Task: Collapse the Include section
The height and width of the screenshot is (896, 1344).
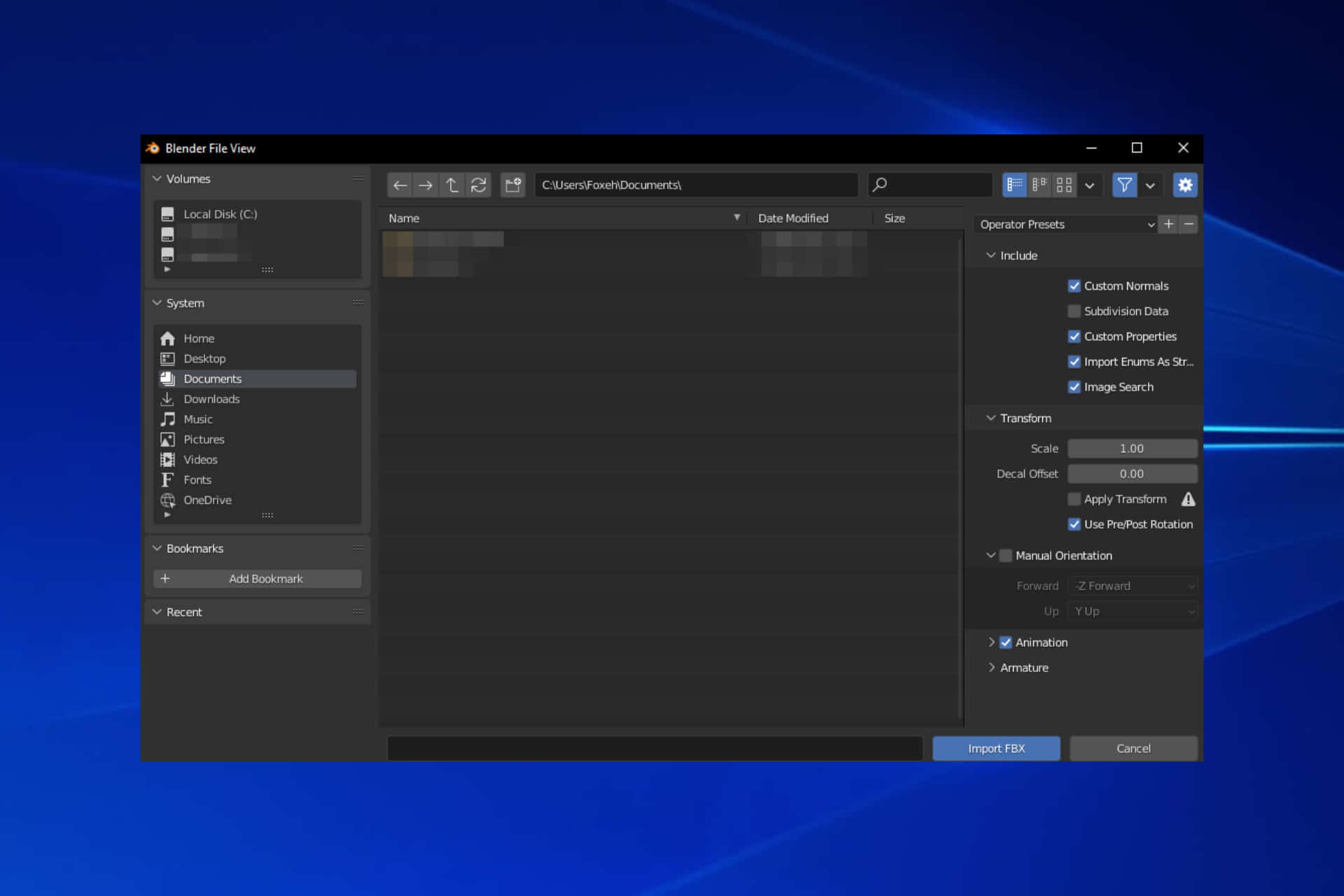Action: point(990,255)
